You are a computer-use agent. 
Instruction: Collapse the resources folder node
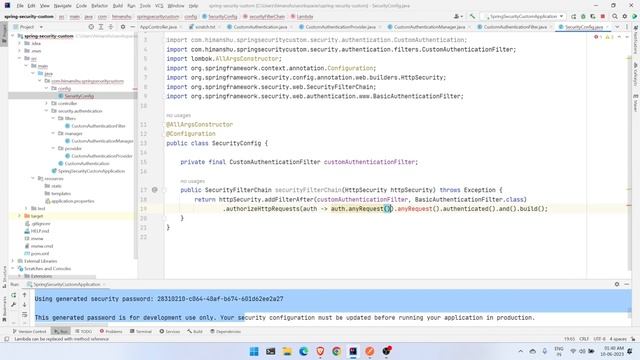33,178
